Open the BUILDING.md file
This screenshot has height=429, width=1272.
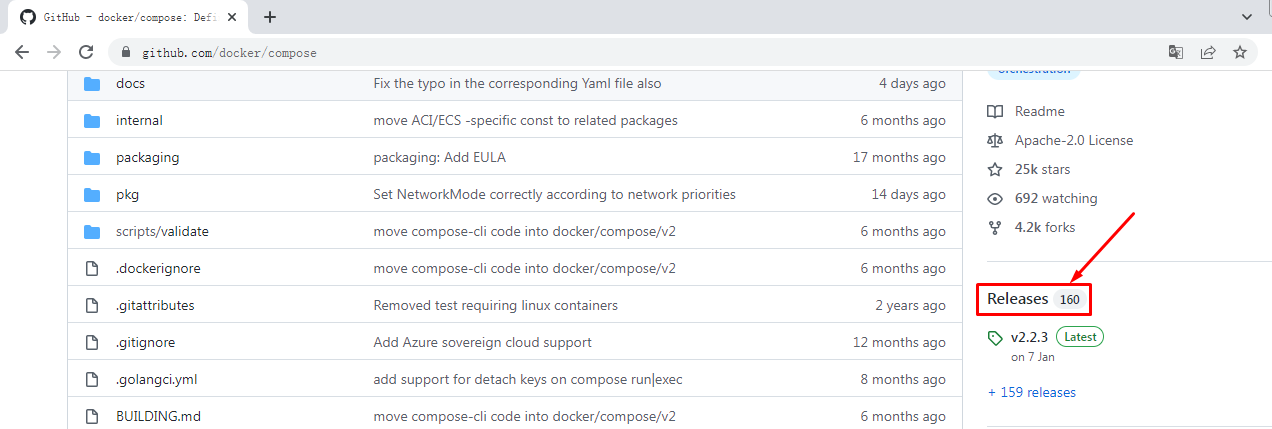[x=158, y=417]
